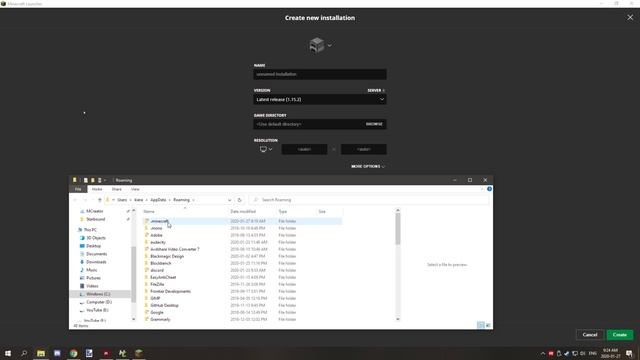Select the .minecraft folder row
Screen dimensions: 640x360
click(242, 221)
